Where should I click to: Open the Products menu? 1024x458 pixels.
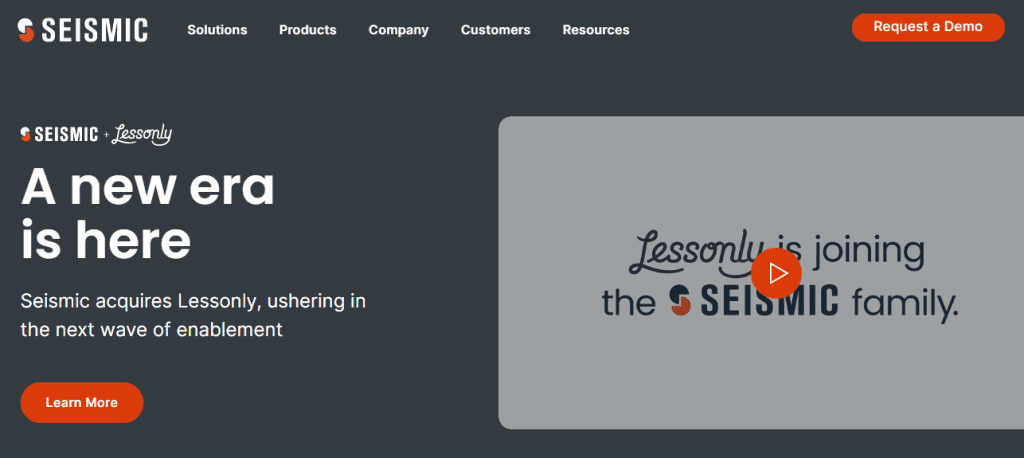308,30
